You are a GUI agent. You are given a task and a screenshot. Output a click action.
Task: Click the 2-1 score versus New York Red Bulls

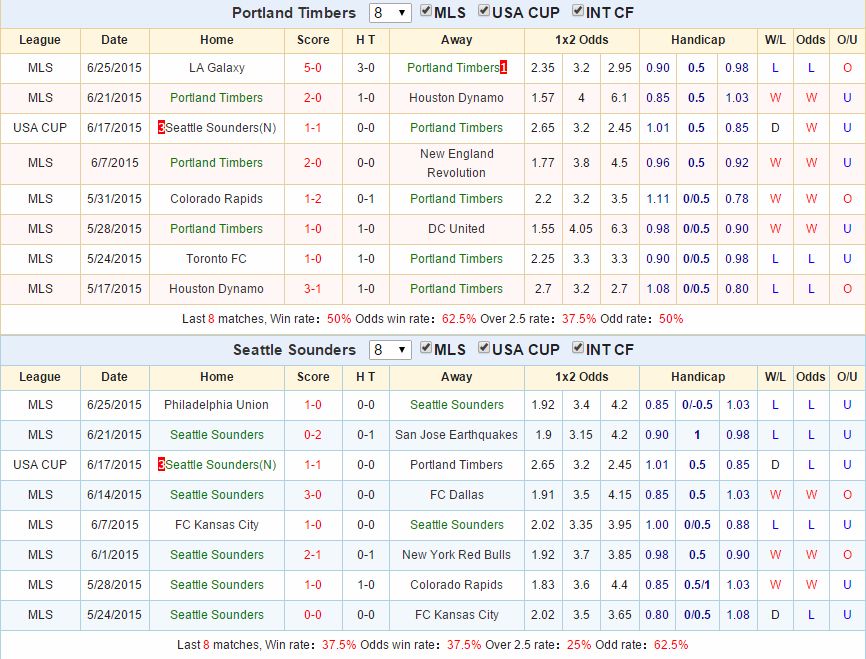coord(313,555)
